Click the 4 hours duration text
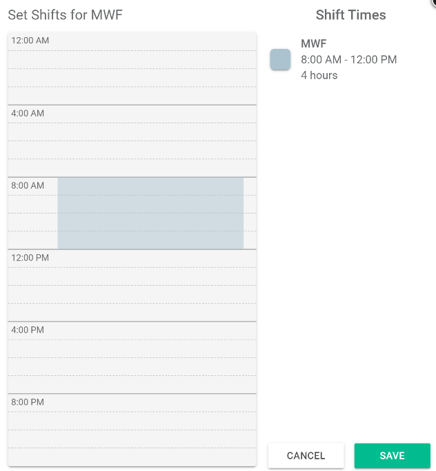Screen dimensions: 436x471 (319, 75)
